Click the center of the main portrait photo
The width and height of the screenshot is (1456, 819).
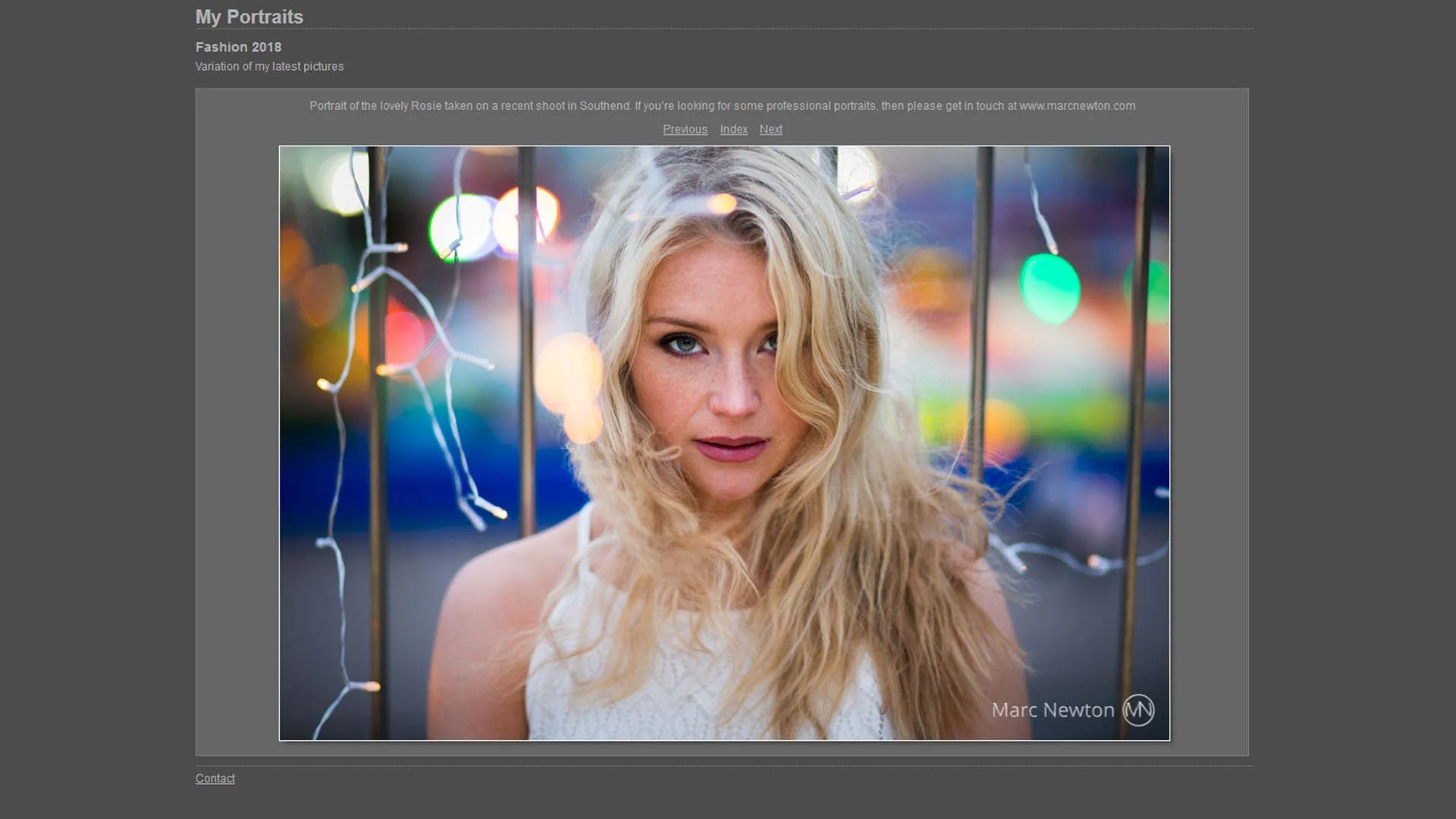(724, 443)
